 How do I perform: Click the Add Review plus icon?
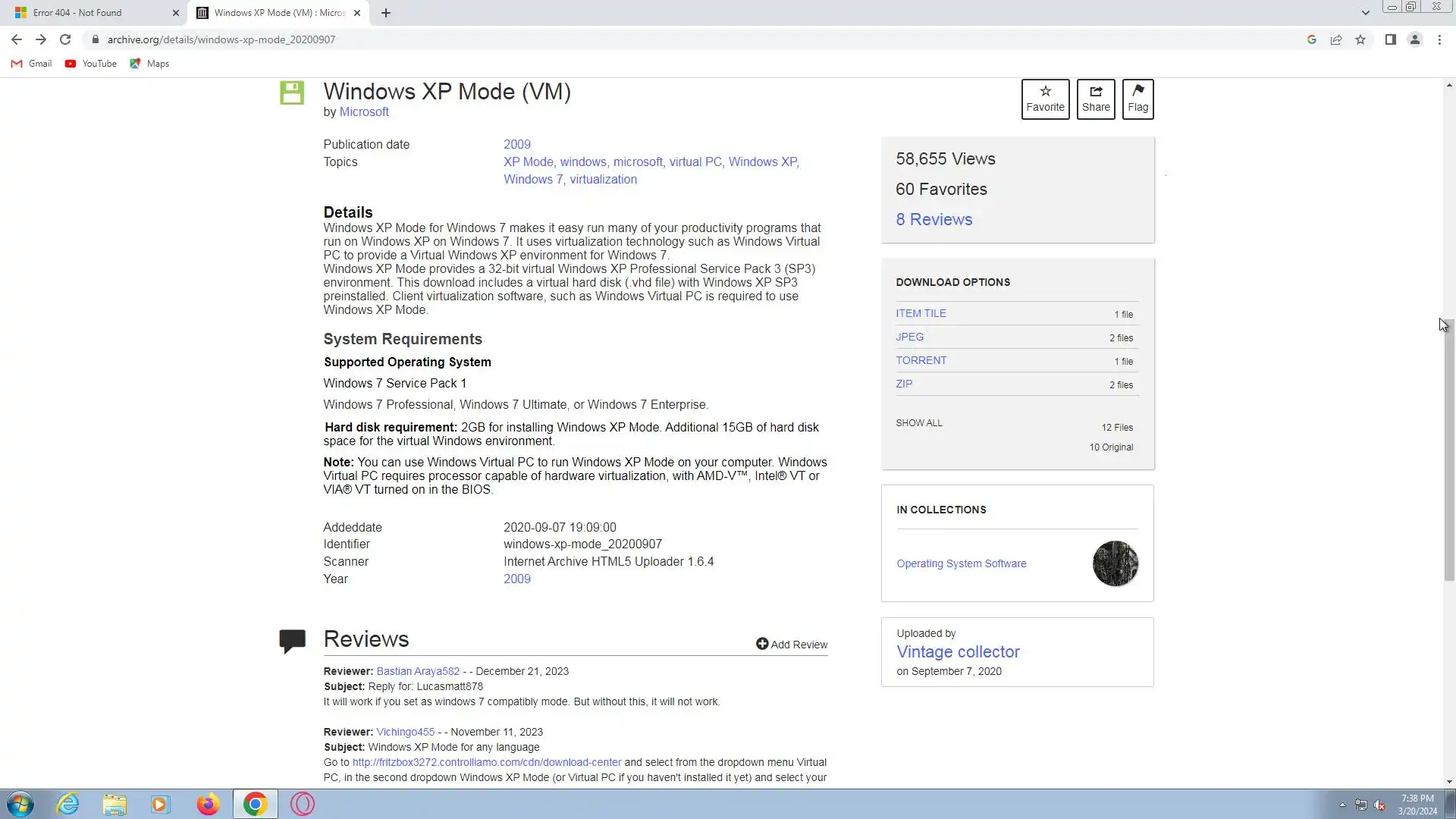pos(762,644)
